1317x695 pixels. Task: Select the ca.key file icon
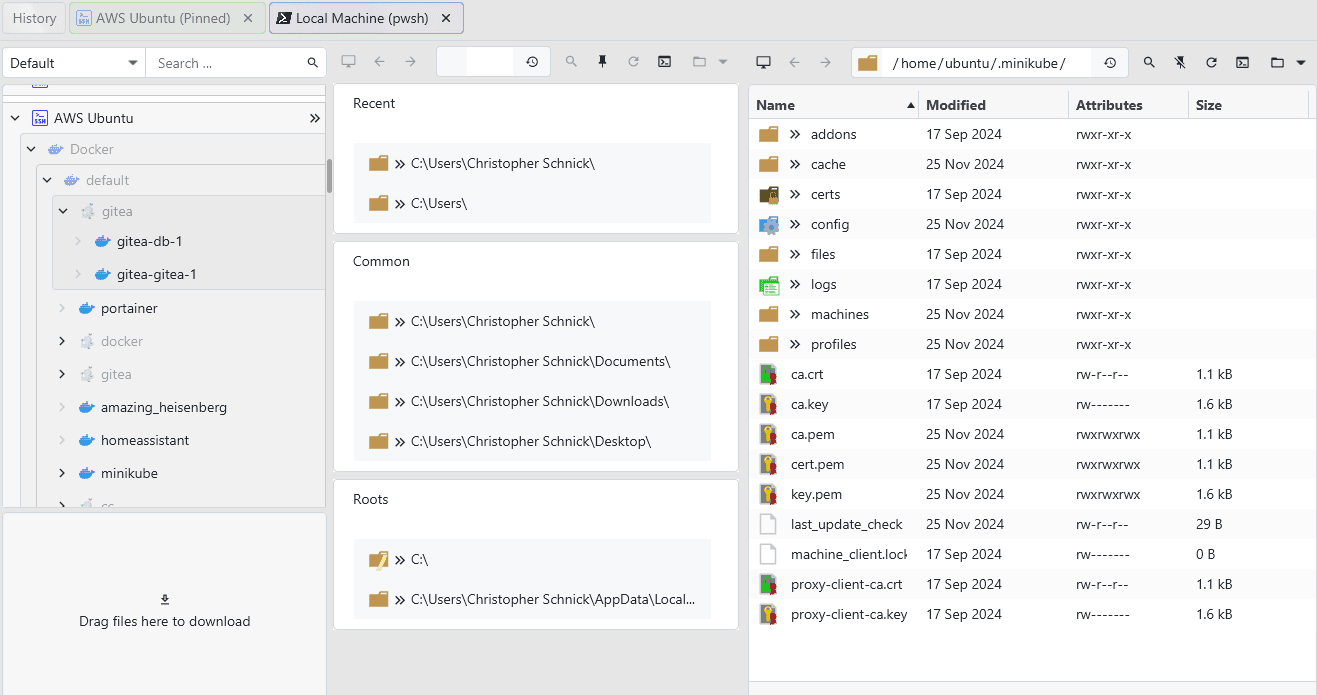click(768, 405)
